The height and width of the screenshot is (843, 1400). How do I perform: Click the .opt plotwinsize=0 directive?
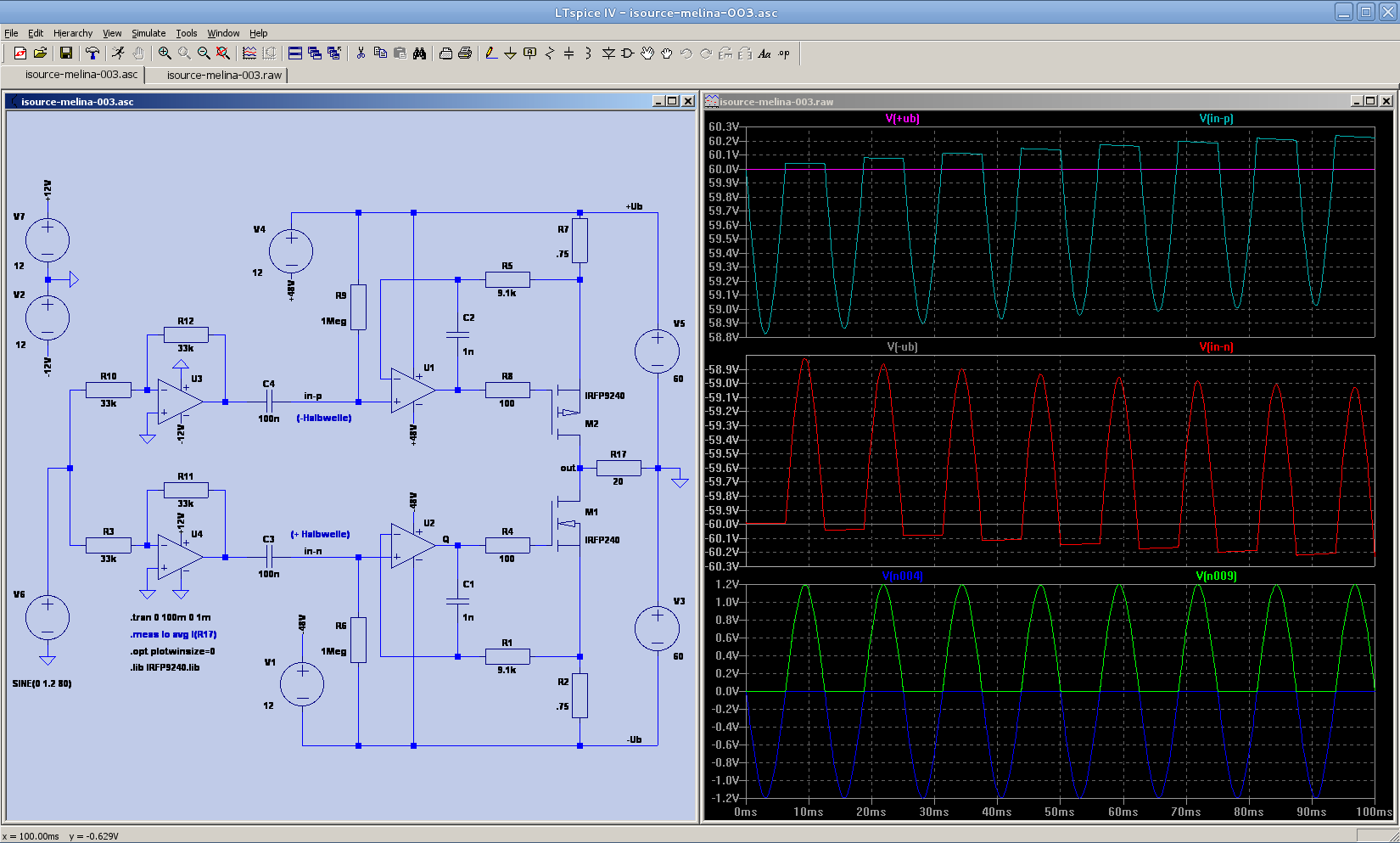tap(172, 651)
